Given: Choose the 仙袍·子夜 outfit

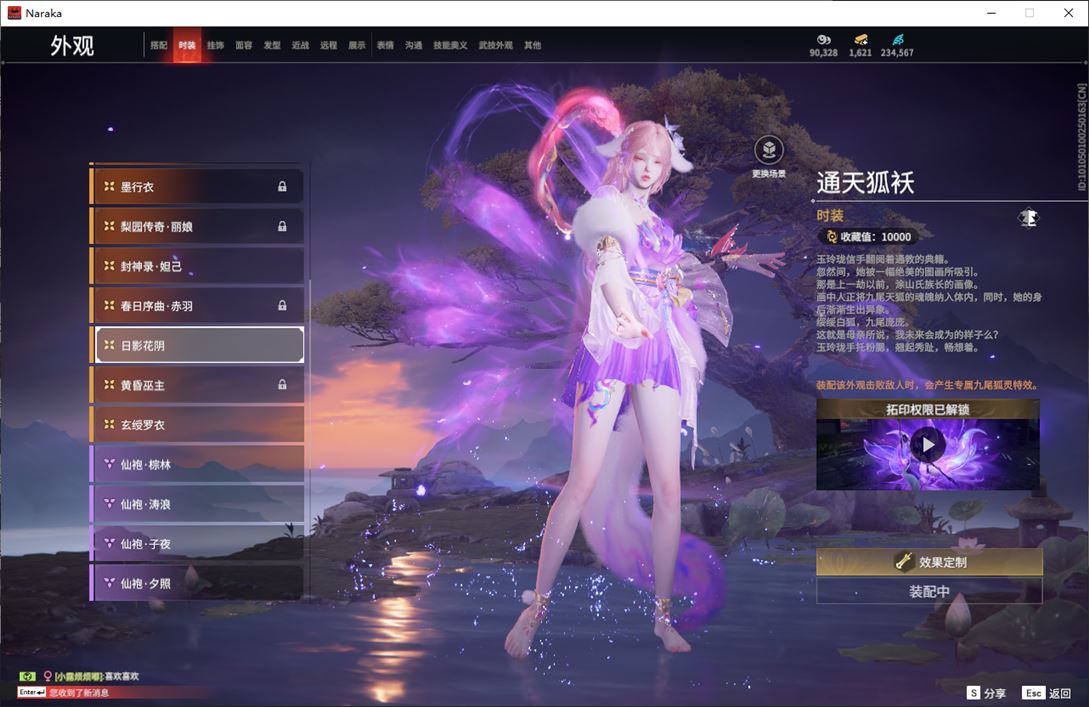Looking at the screenshot, I should click(x=197, y=543).
